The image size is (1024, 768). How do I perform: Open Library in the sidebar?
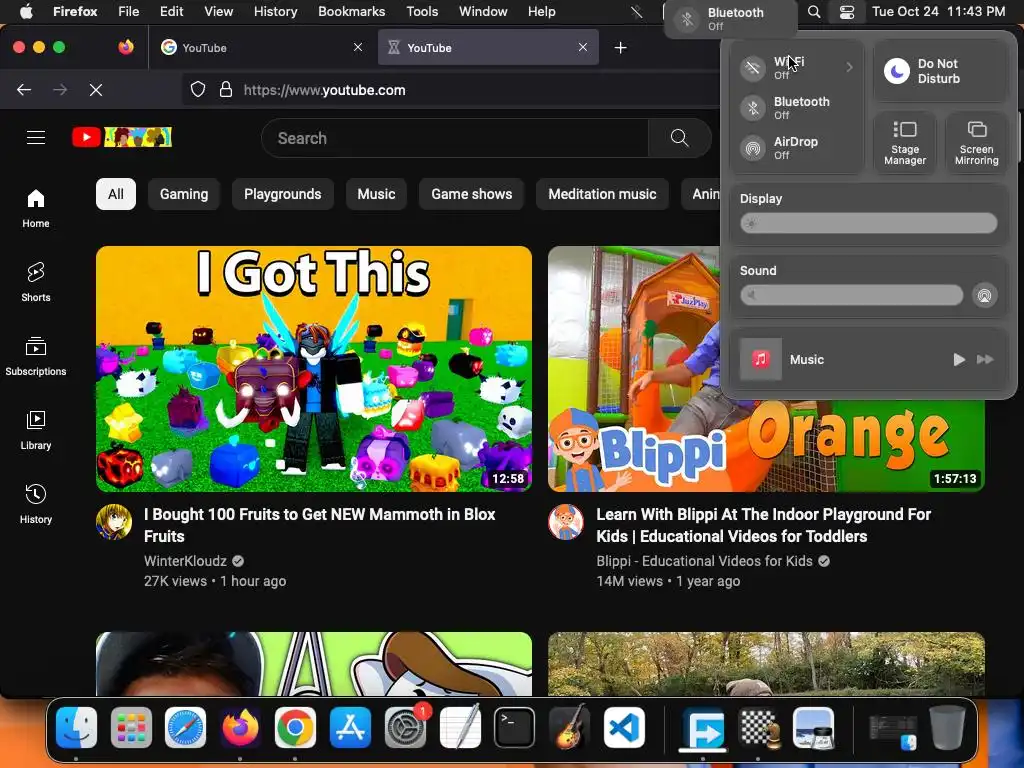(x=36, y=430)
